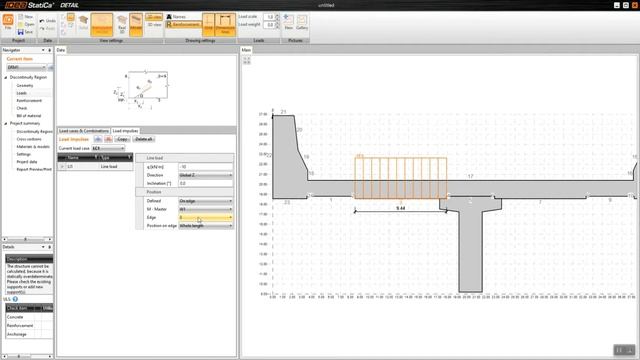Open the pictures Gallery

point(302,22)
